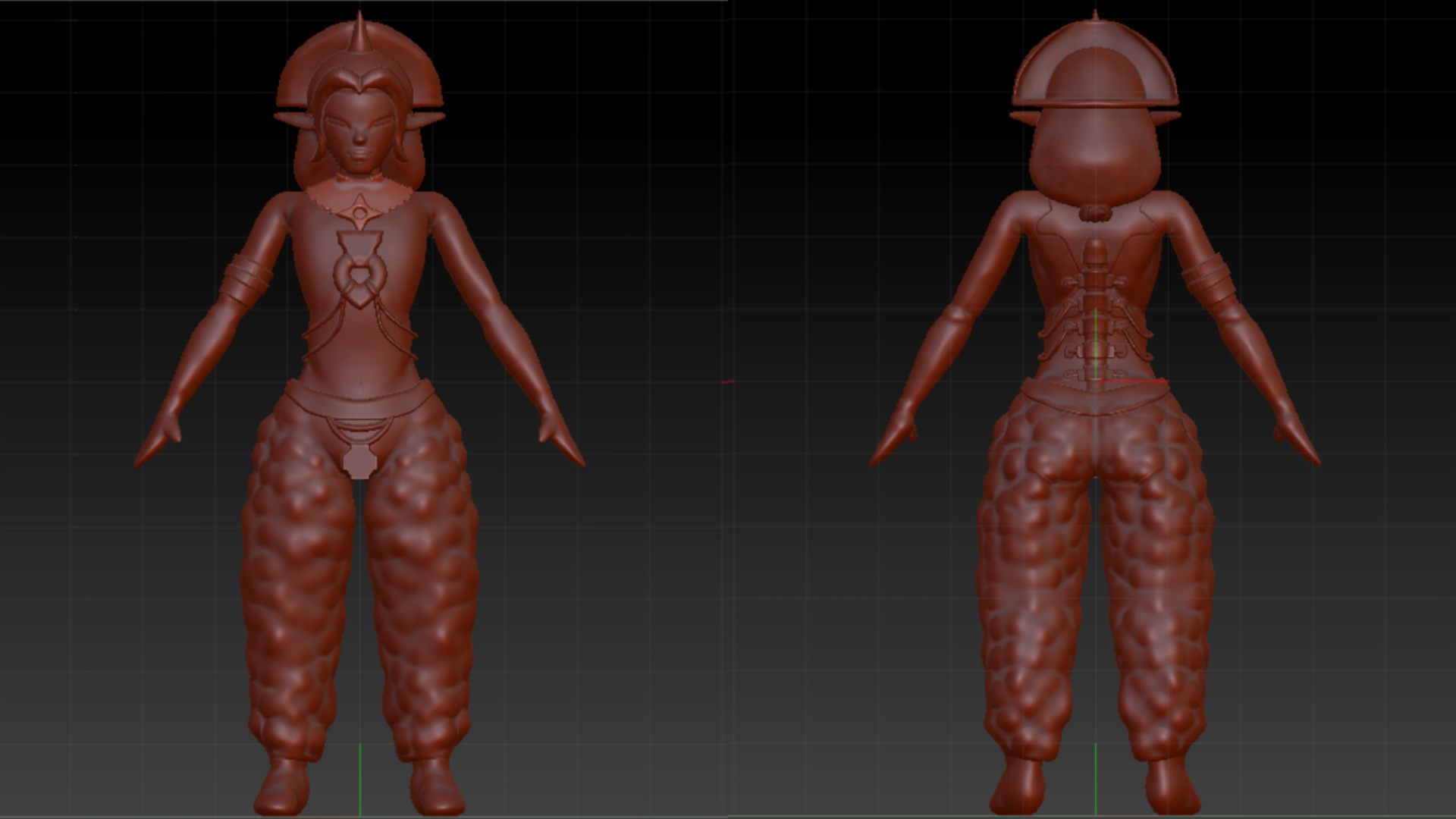
Task: Select the spike atop the front-view headdress
Action: (359, 30)
